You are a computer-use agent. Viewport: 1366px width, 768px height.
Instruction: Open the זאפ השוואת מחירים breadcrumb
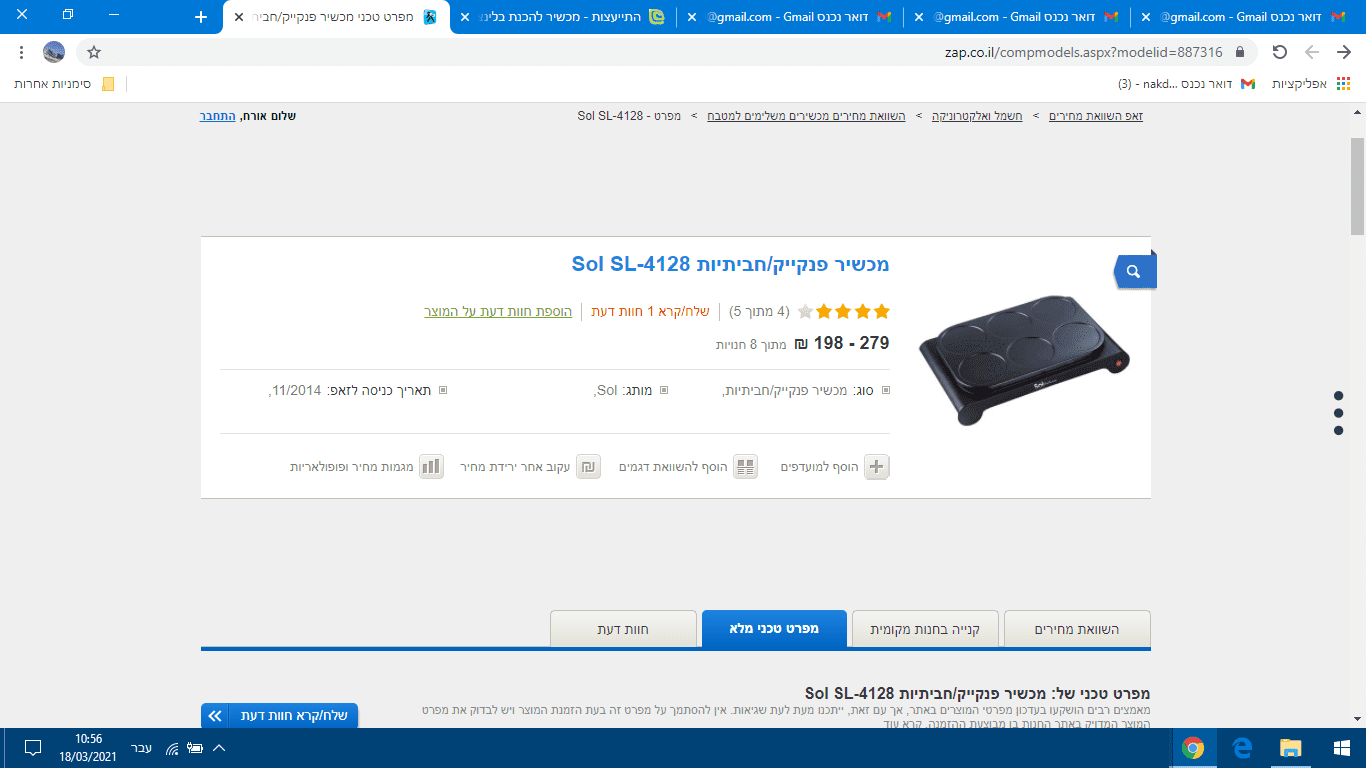click(x=1095, y=116)
